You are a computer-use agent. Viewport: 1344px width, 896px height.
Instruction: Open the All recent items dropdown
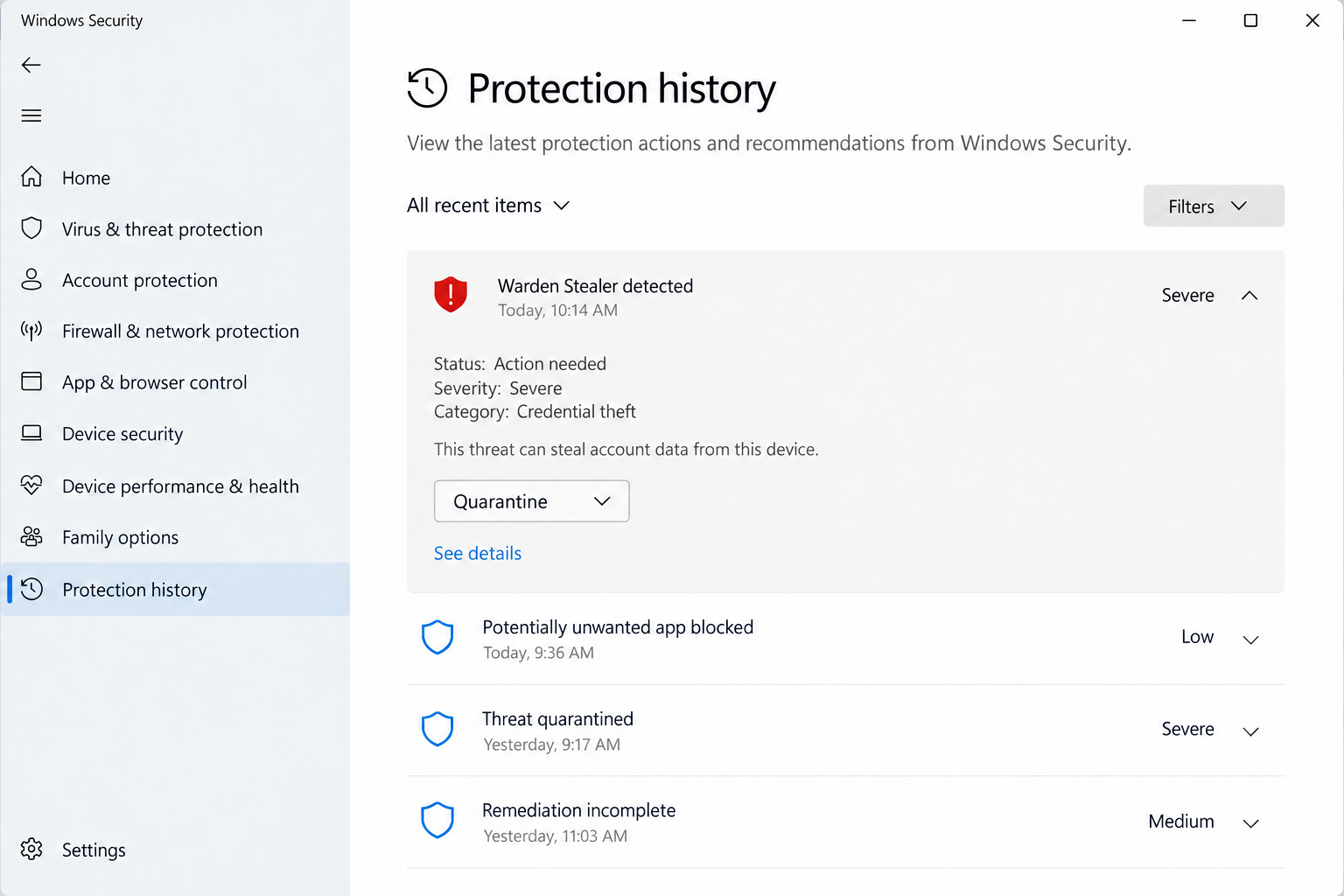488,206
